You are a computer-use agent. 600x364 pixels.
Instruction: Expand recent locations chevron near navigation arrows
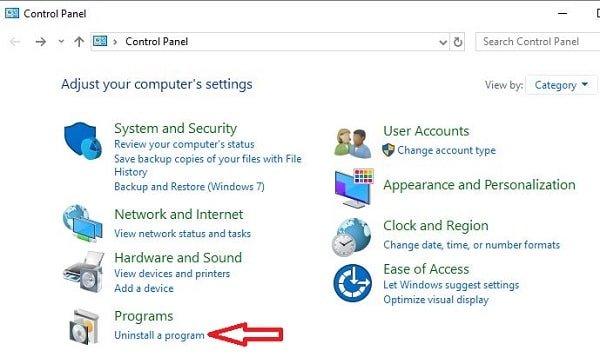(61, 41)
